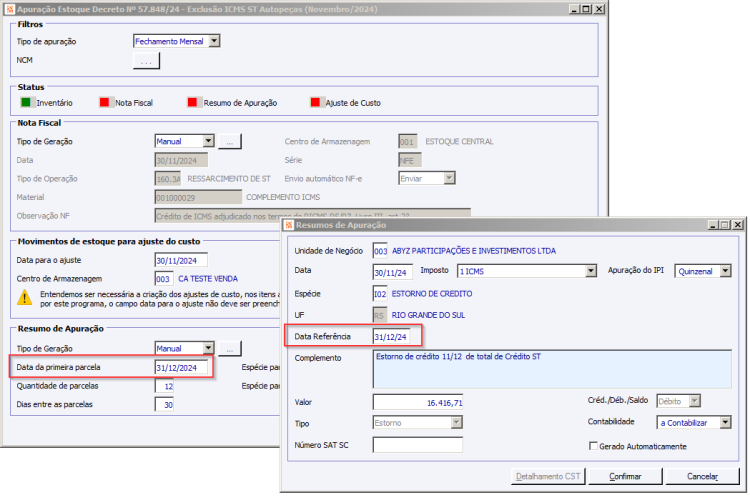This screenshot has width=750, height=500.
Task: Click the Tipo de Operação code field
Action: [x=168, y=179]
